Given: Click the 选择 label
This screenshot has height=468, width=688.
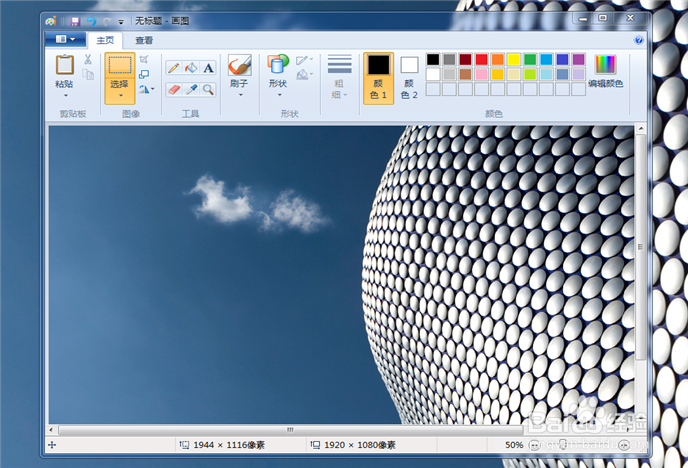Looking at the screenshot, I should [x=119, y=84].
